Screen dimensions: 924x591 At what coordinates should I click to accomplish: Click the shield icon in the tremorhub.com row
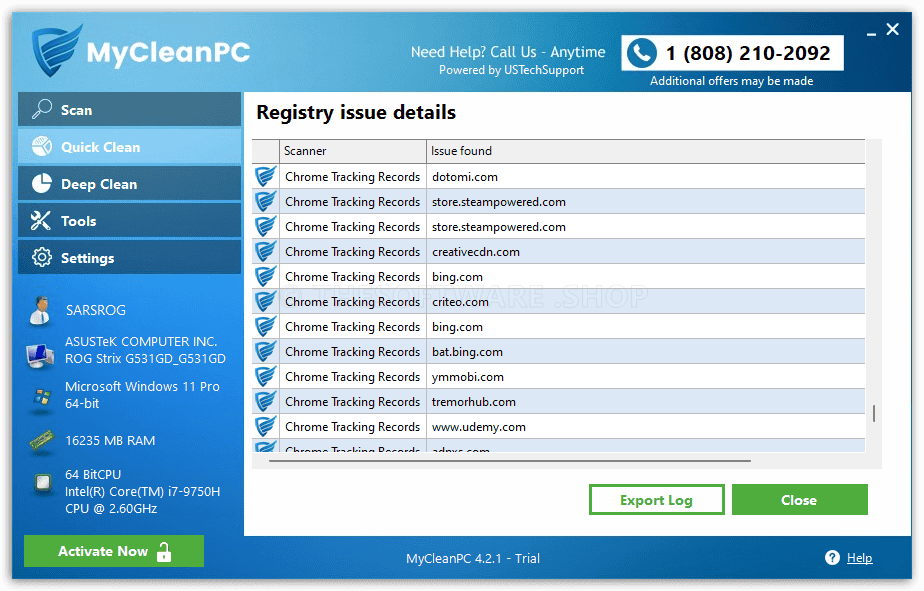pyautogui.click(x=265, y=401)
